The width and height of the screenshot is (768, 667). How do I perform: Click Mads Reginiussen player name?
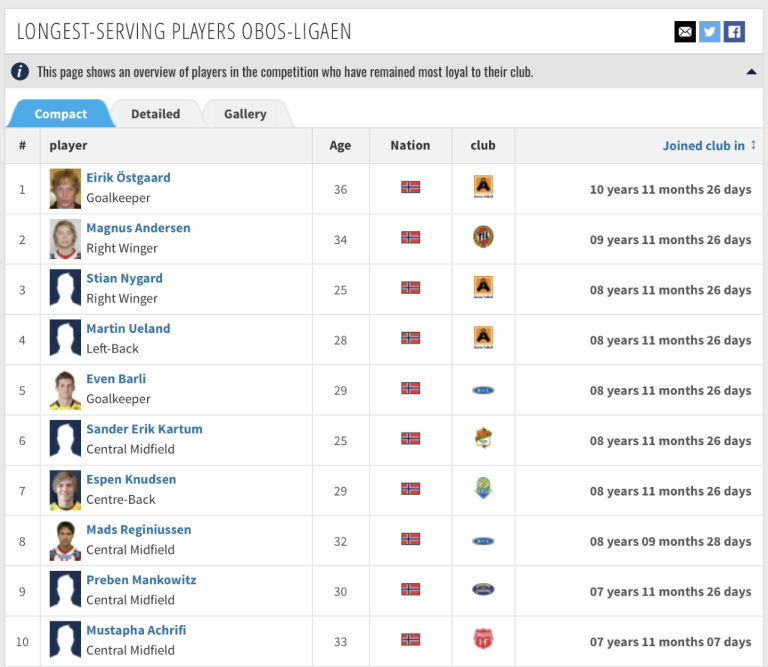(138, 530)
